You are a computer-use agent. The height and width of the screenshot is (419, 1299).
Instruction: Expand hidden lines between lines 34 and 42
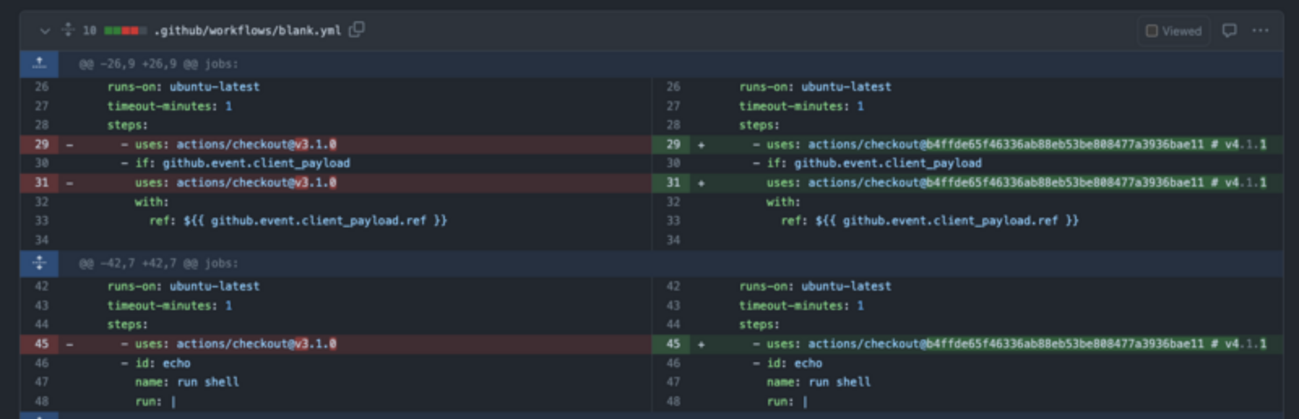point(39,263)
